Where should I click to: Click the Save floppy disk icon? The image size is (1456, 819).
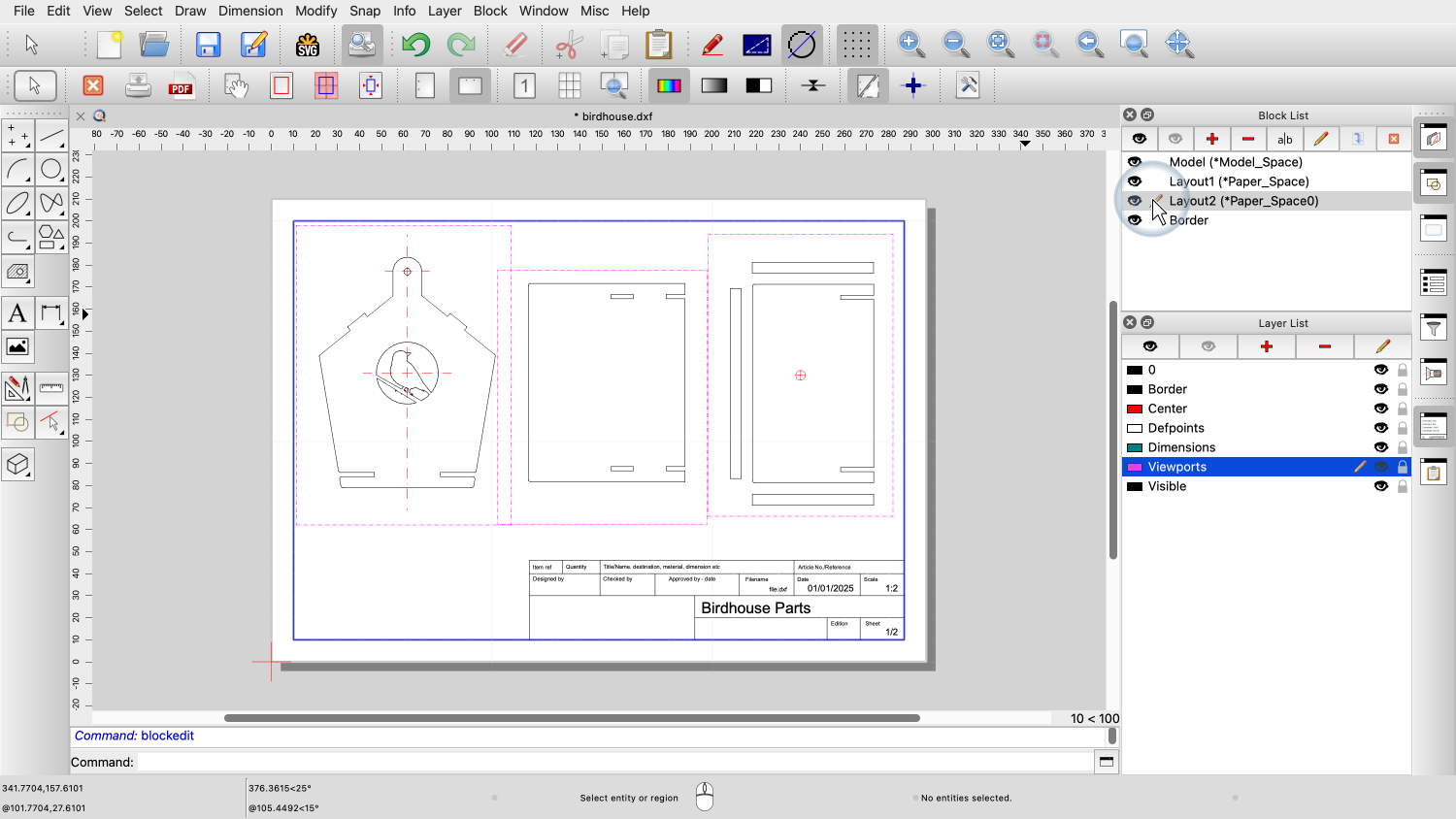tap(208, 45)
